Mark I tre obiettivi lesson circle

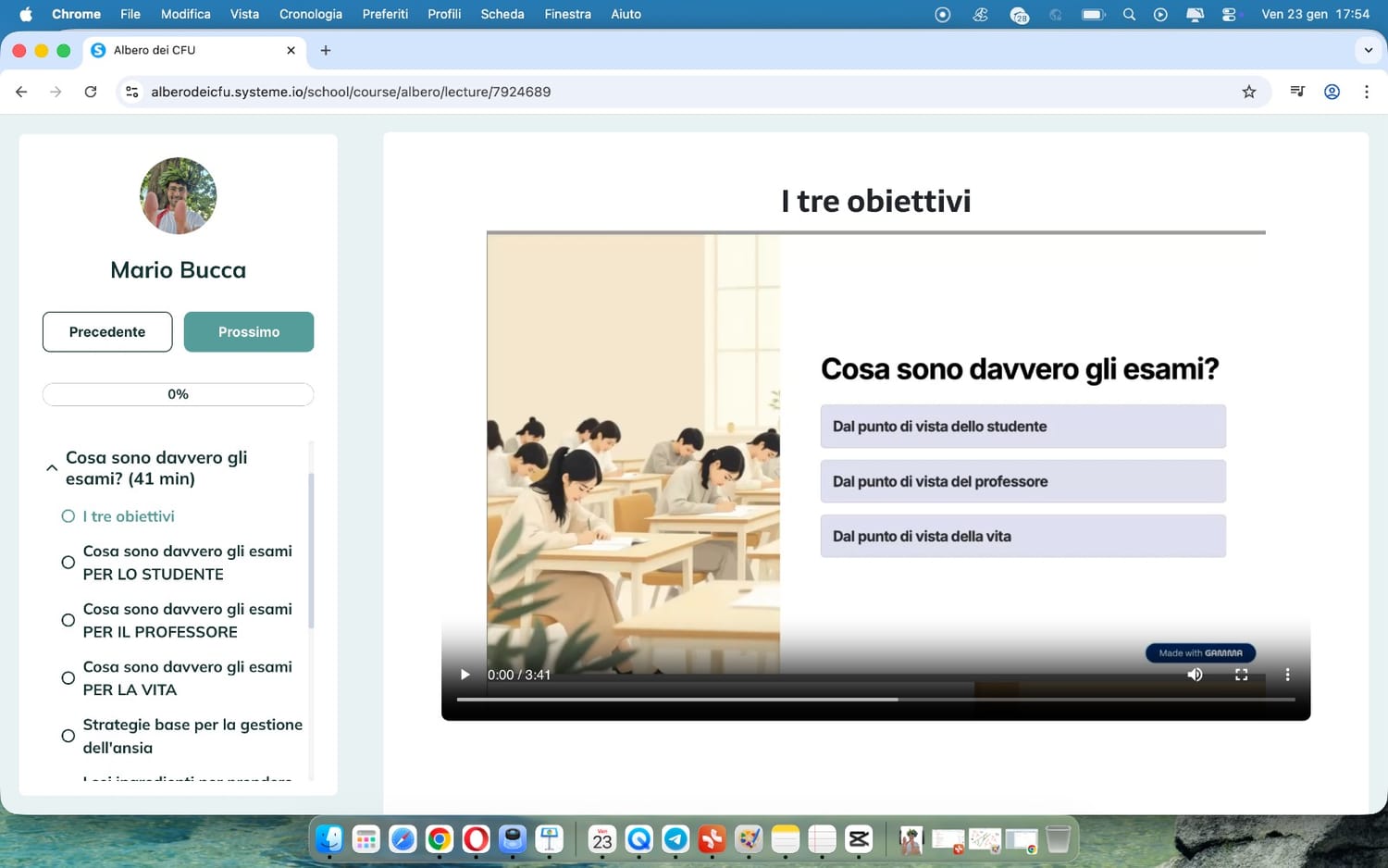tap(68, 516)
